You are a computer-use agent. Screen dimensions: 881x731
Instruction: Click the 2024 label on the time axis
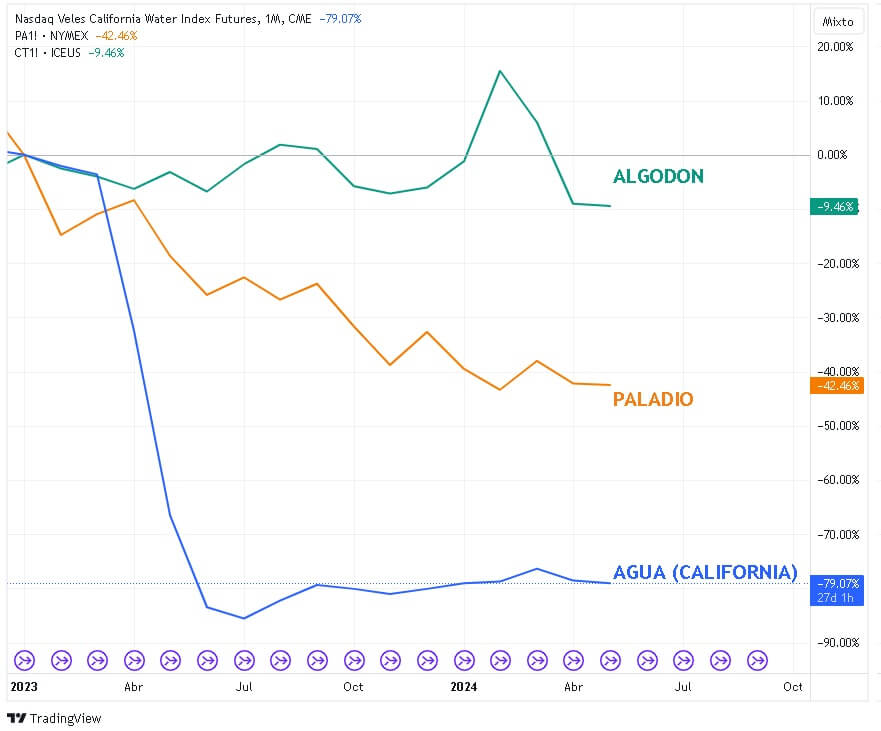464,687
